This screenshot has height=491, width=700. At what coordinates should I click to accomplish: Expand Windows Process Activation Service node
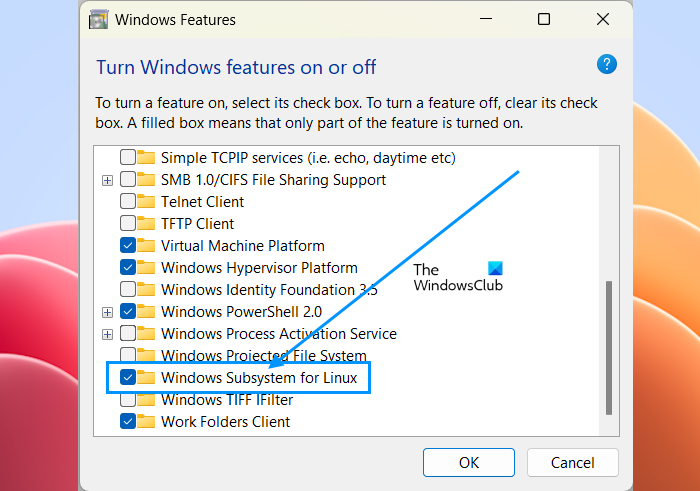tap(108, 334)
